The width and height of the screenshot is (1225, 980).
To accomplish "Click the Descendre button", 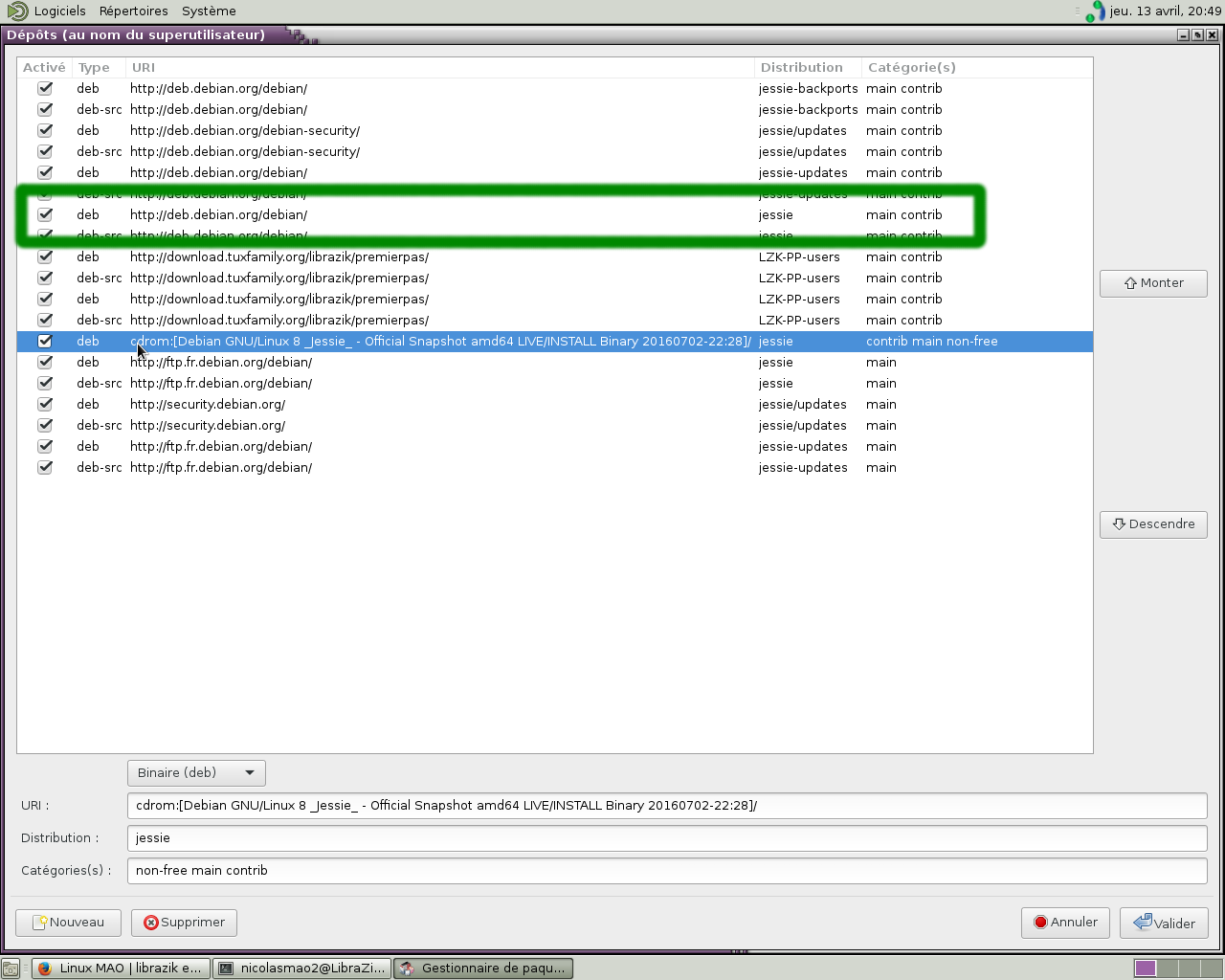I will 1153,524.
